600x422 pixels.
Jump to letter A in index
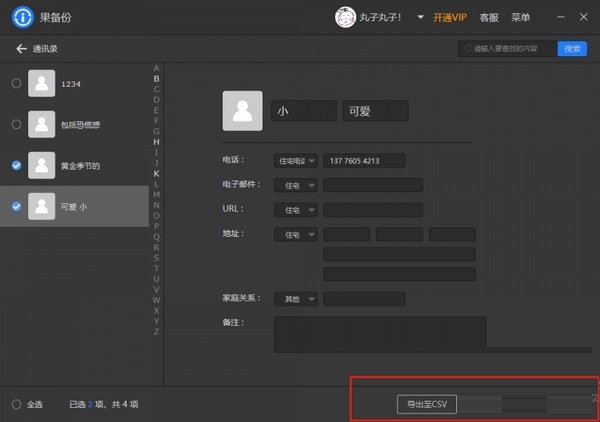(156, 68)
